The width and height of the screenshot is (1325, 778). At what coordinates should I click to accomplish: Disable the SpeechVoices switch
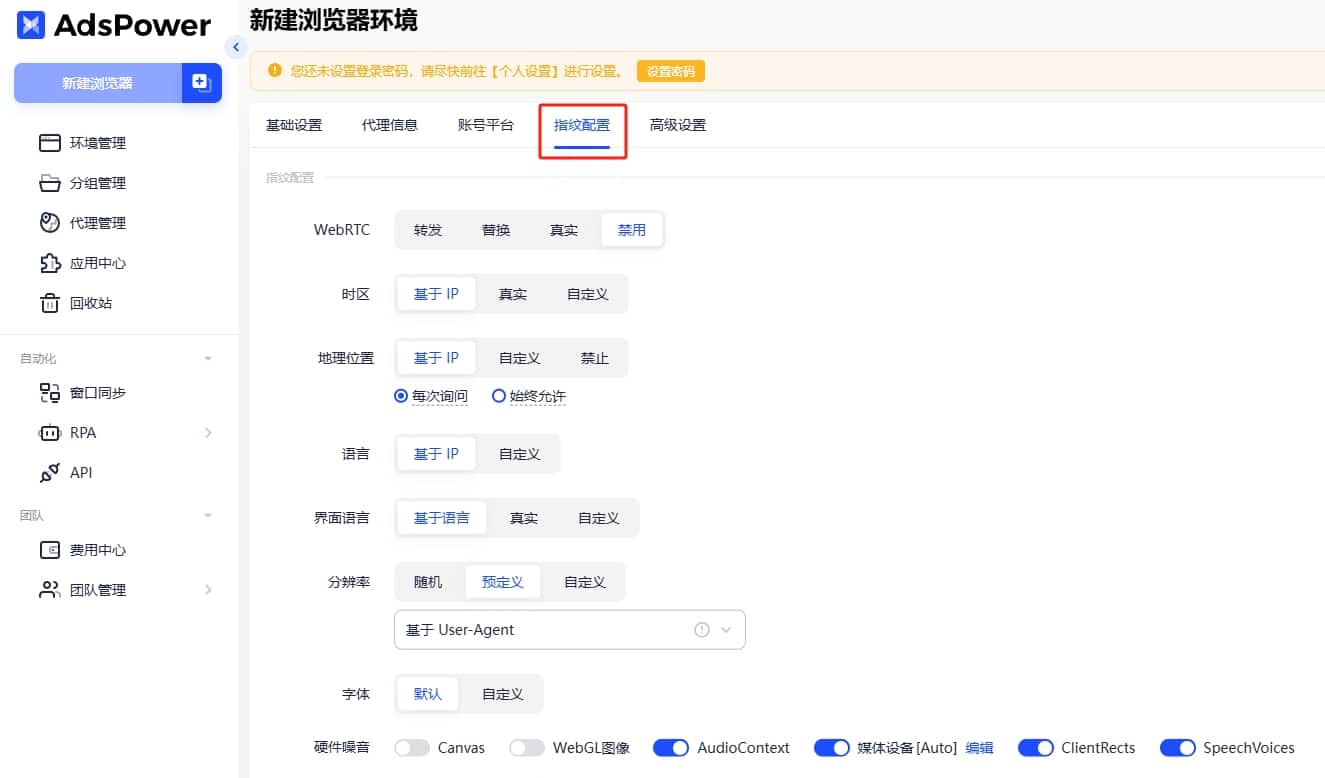[x=1178, y=748]
